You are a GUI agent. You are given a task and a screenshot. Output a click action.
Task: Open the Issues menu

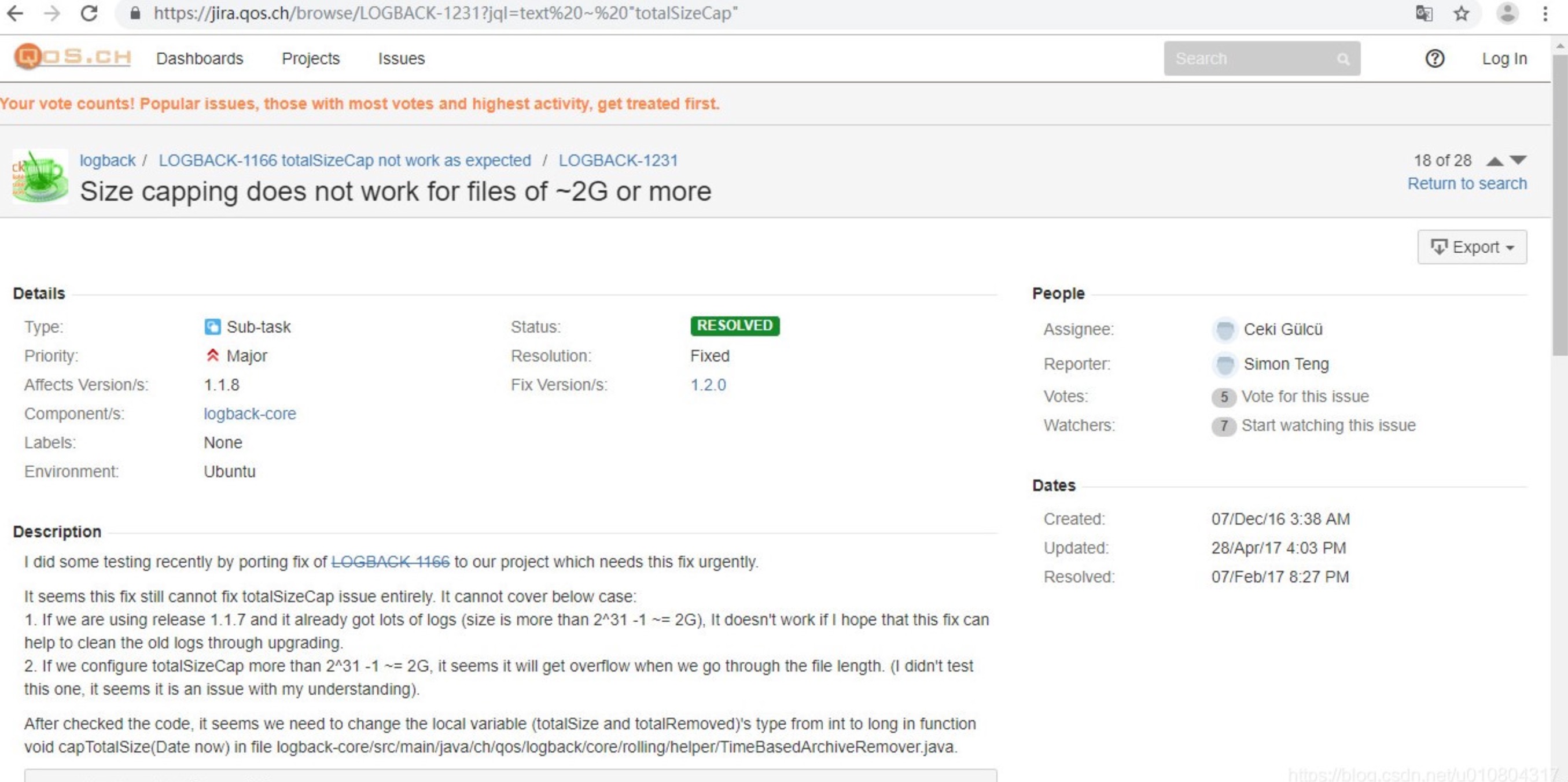click(401, 58)
